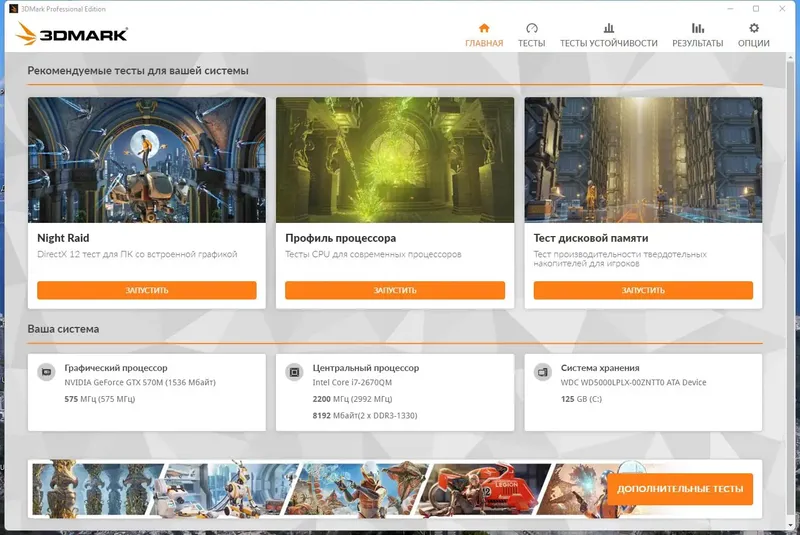Screen dimensions: 800x535
Task: Minimize the 3DMark window
Action: 730,9
